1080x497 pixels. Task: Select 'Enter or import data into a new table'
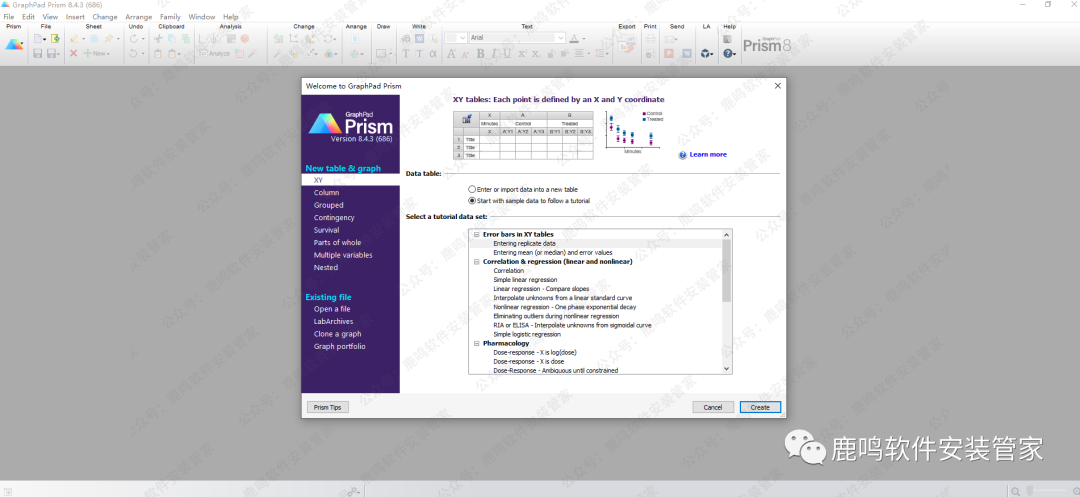point(472,189)
